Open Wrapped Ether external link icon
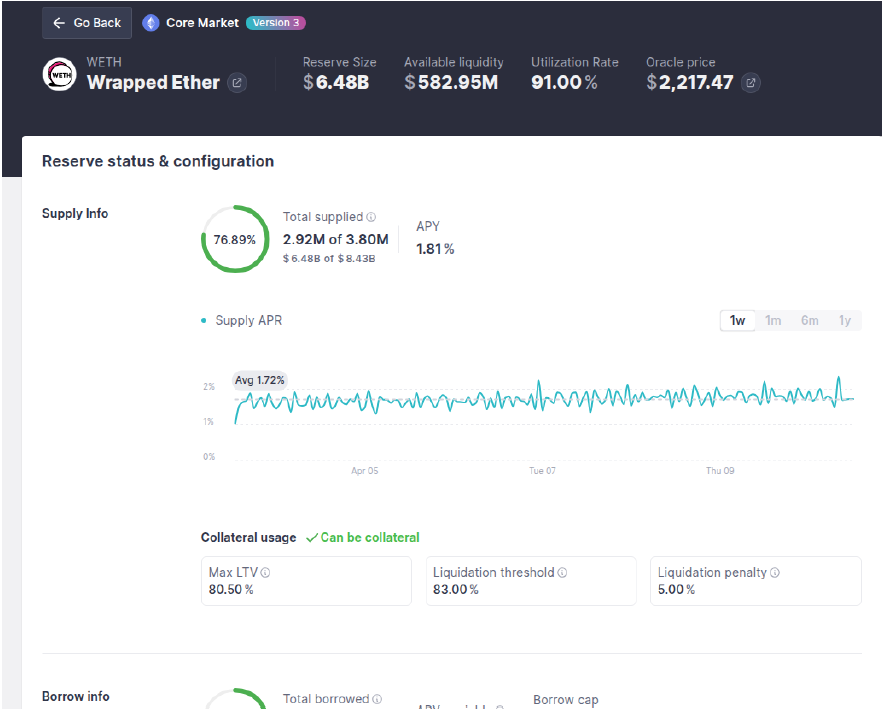Screen dimensions: 884x709 point(237,83)
